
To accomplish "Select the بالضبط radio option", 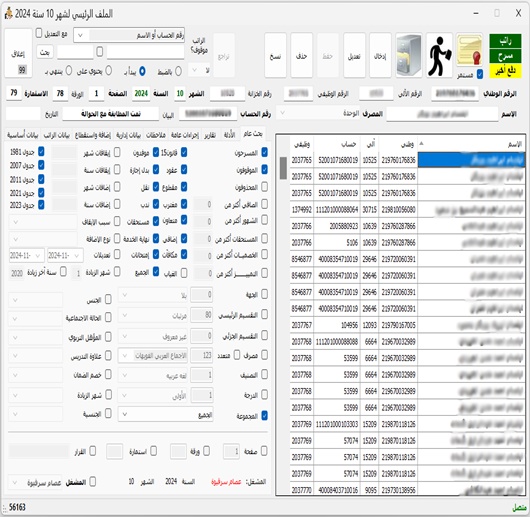I will coord(178,71).
